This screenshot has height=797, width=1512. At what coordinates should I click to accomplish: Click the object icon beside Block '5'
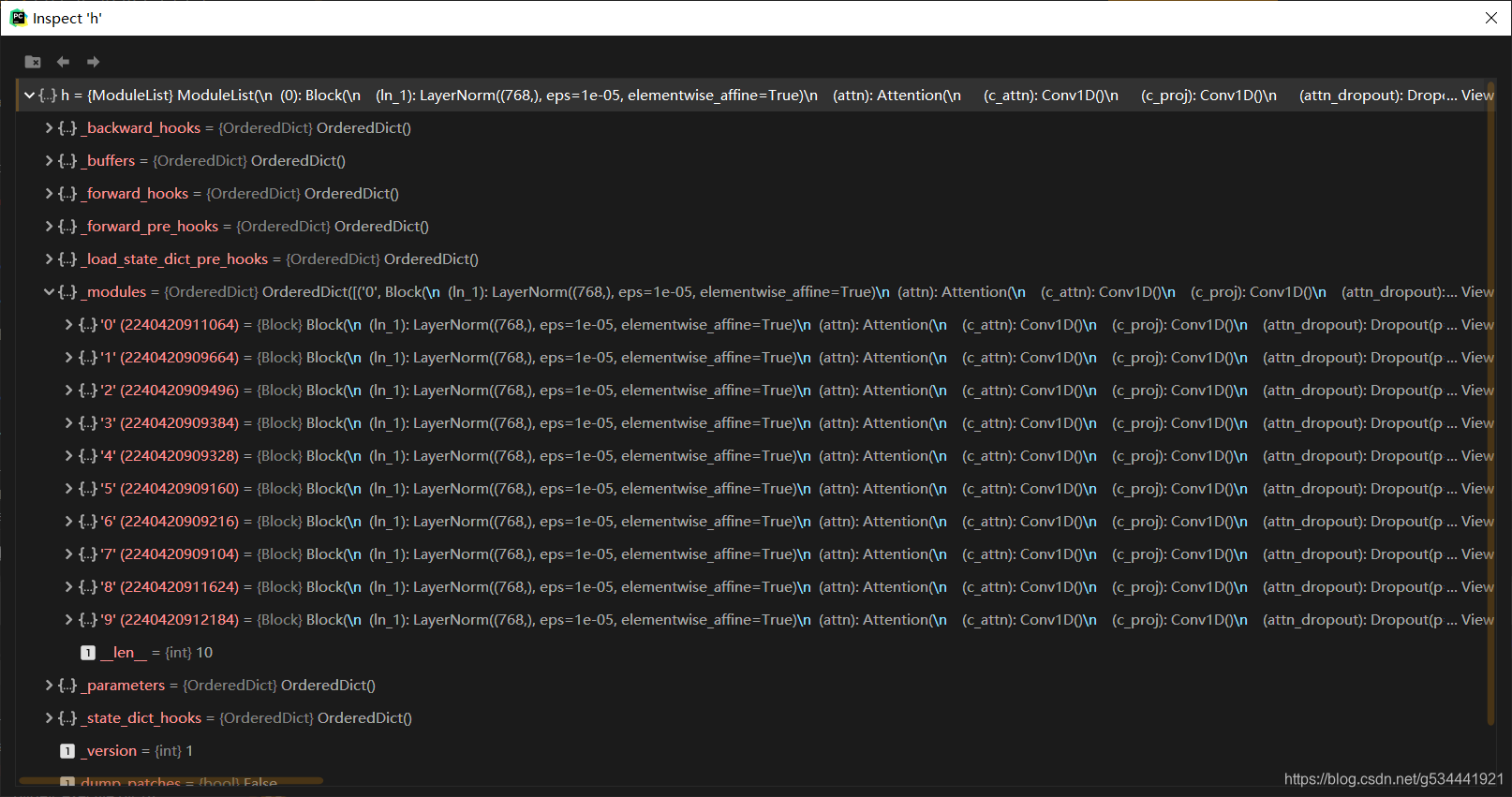click(87, 489)
